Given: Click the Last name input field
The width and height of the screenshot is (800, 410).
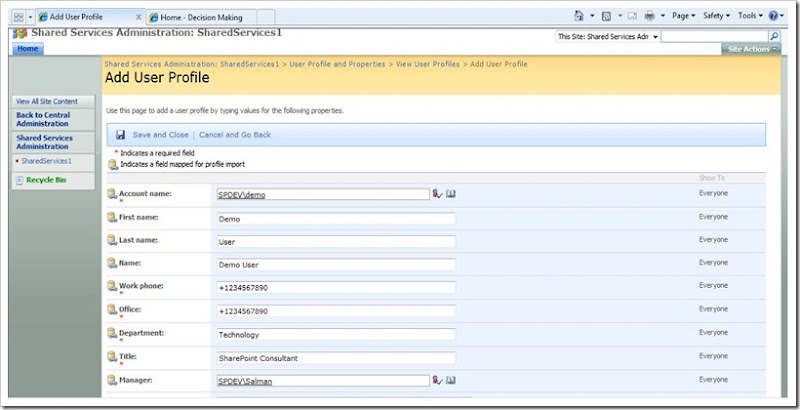Looking at the screenshot, I should coord(336,242).
